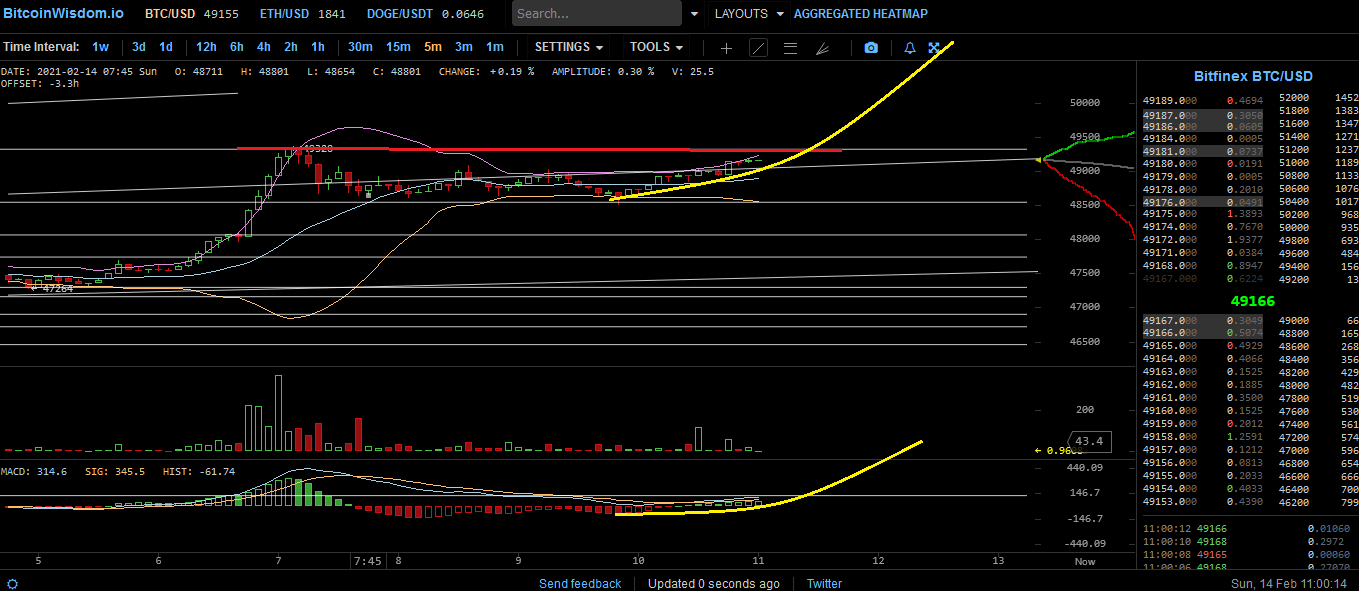Click the current price 49166 in order book
The height and width of the screenshot is (591, 1359).
tap(1252, 300)
